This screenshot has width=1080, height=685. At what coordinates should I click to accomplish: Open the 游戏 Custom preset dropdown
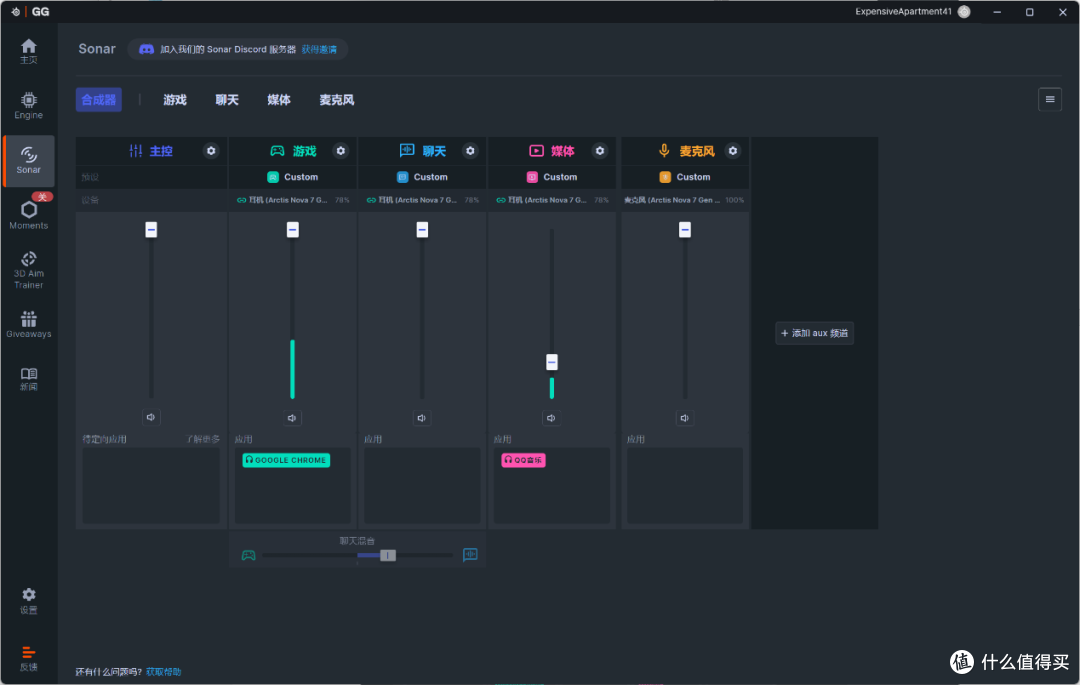293,177
